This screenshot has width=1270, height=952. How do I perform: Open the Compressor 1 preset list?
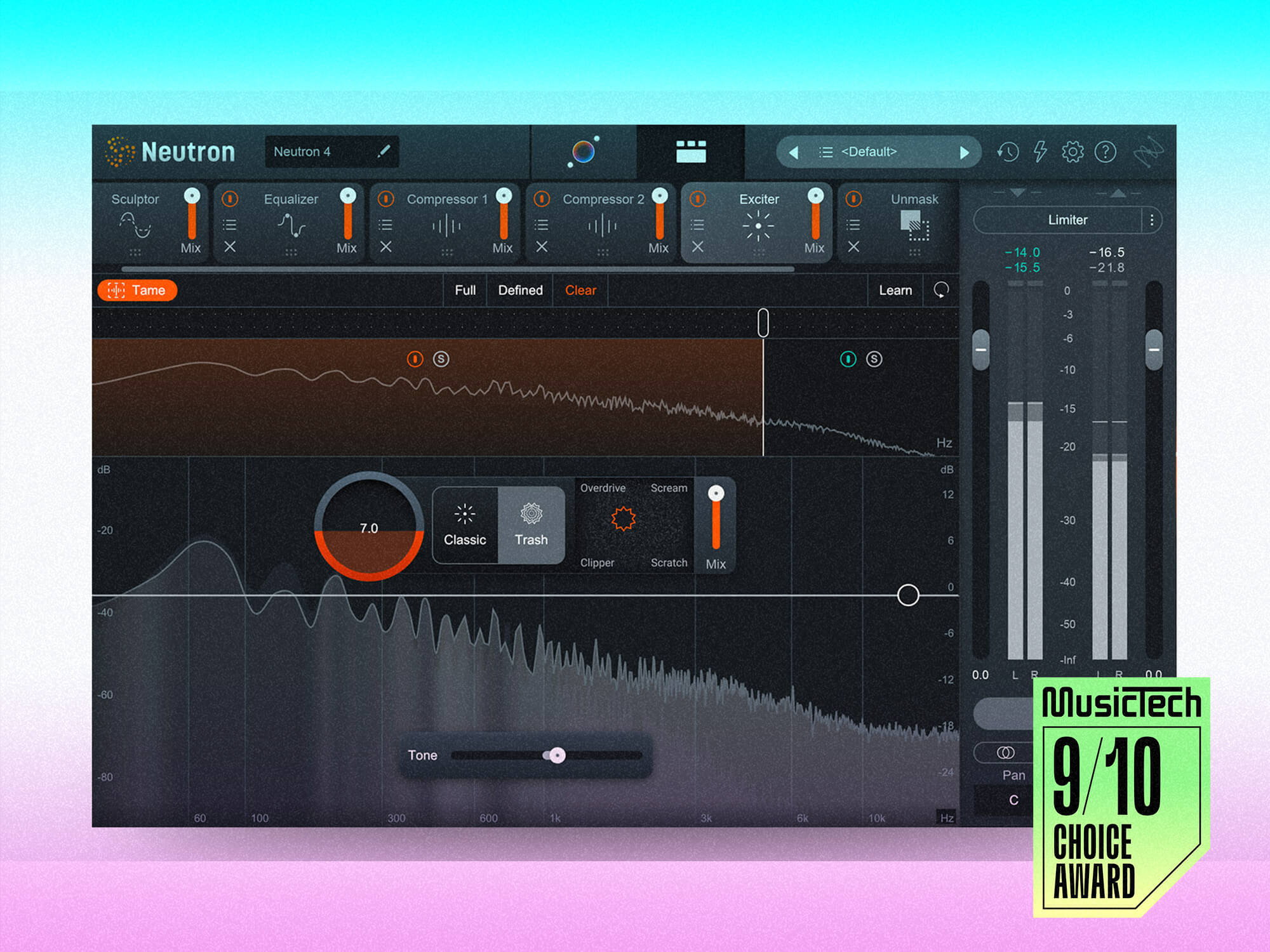point(385,225)
